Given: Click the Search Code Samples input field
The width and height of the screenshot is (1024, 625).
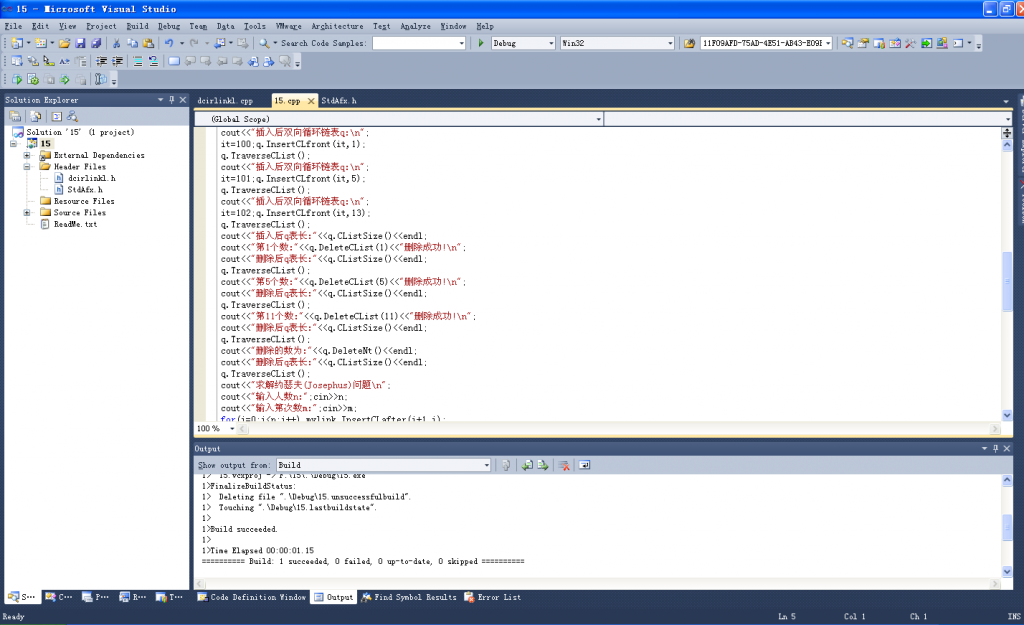Looking at the screenshot, I should click(419, 44).
